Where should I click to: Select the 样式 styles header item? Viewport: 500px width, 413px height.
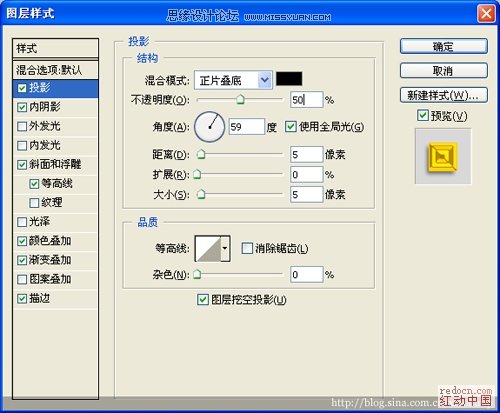[55, 49]
